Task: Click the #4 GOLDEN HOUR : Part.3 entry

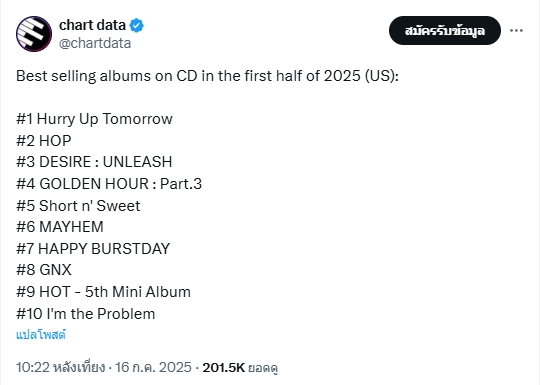Action: coord(109,184)
